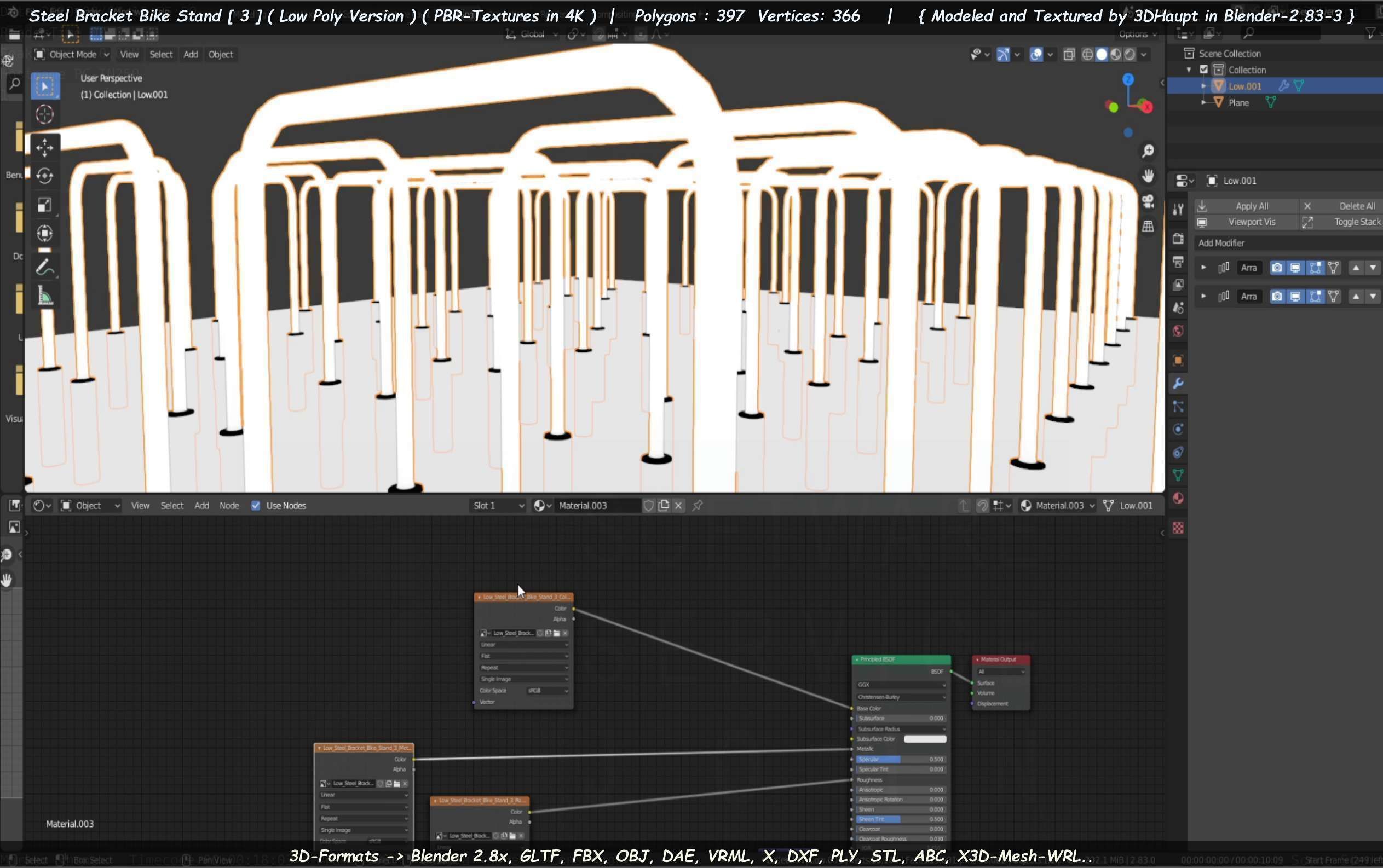Select the Rotate tool
The height and width of the screenshot is (868, 1383).
pyautogui.click(x=45, y=176)
